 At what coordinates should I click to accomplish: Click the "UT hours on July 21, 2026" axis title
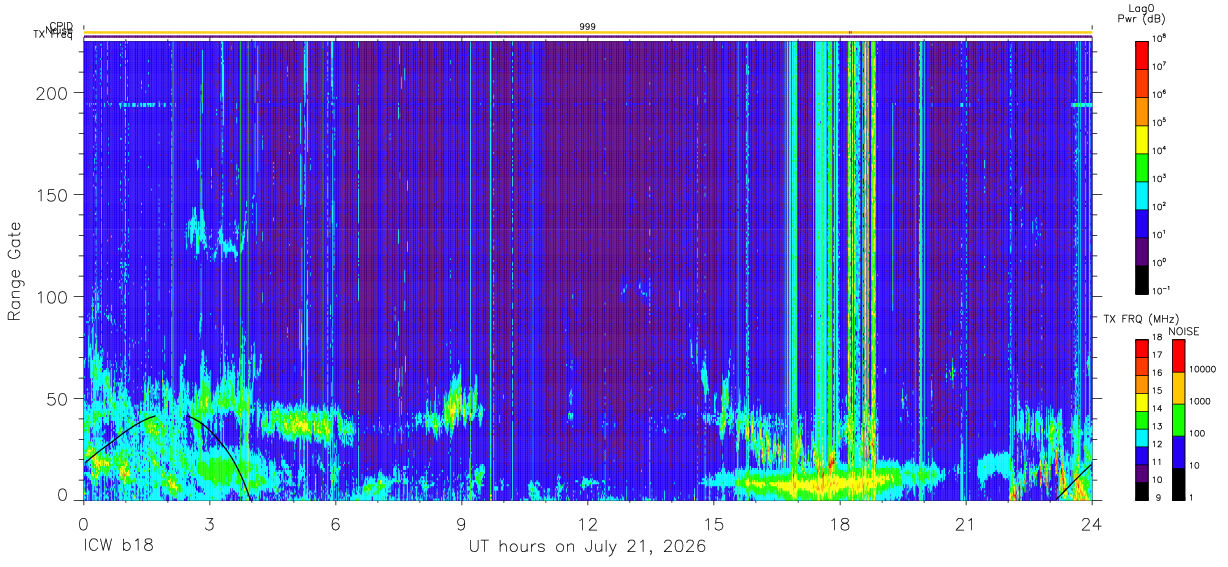pos(587,547)
